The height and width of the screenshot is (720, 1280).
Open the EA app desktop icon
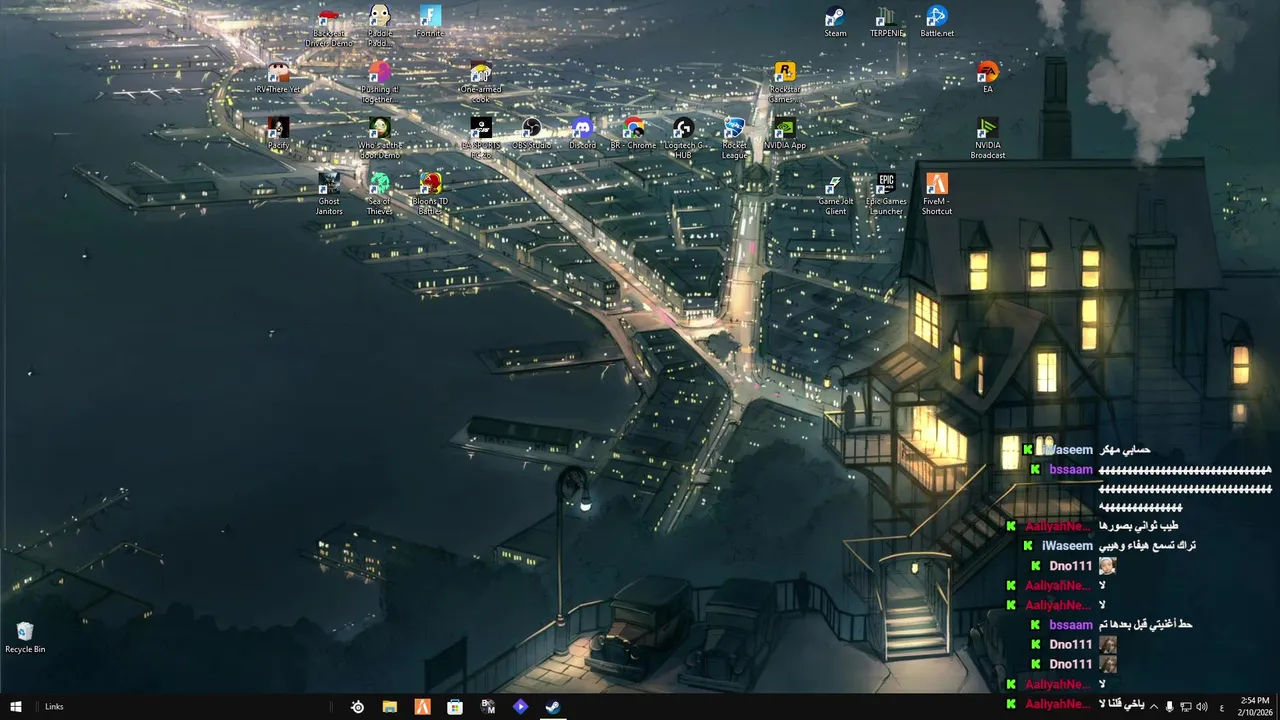point(988,78)
